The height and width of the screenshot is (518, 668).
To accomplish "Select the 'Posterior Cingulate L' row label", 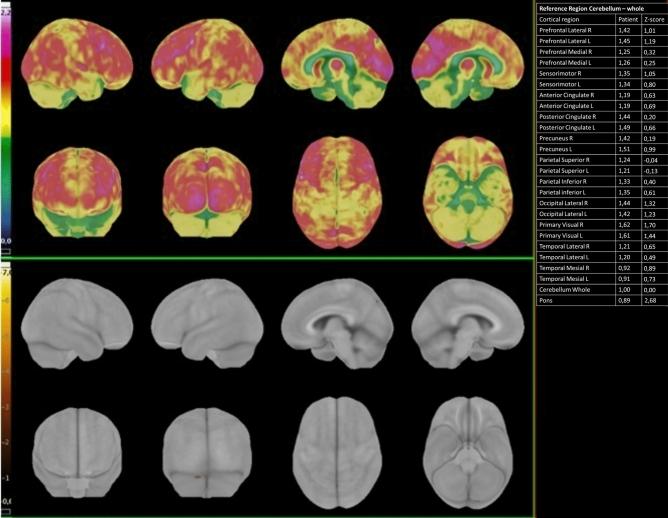I will pos(567,127).
